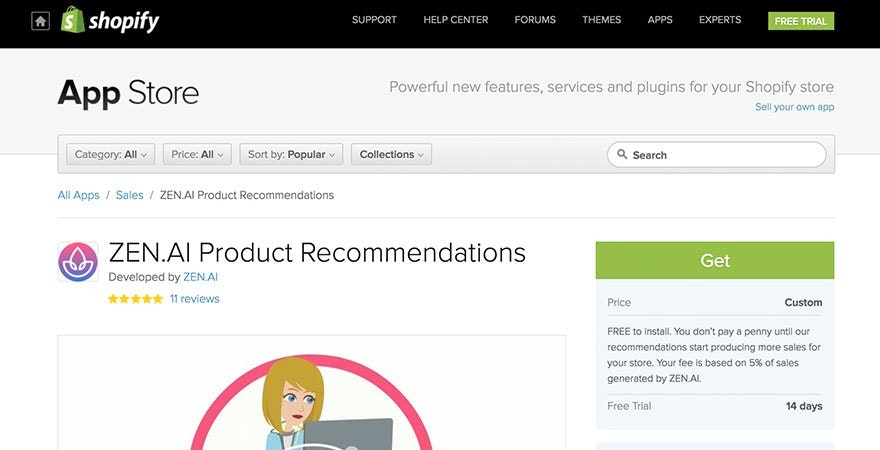Open the Forums navigation item
The image size is (880, 450).
537,20
